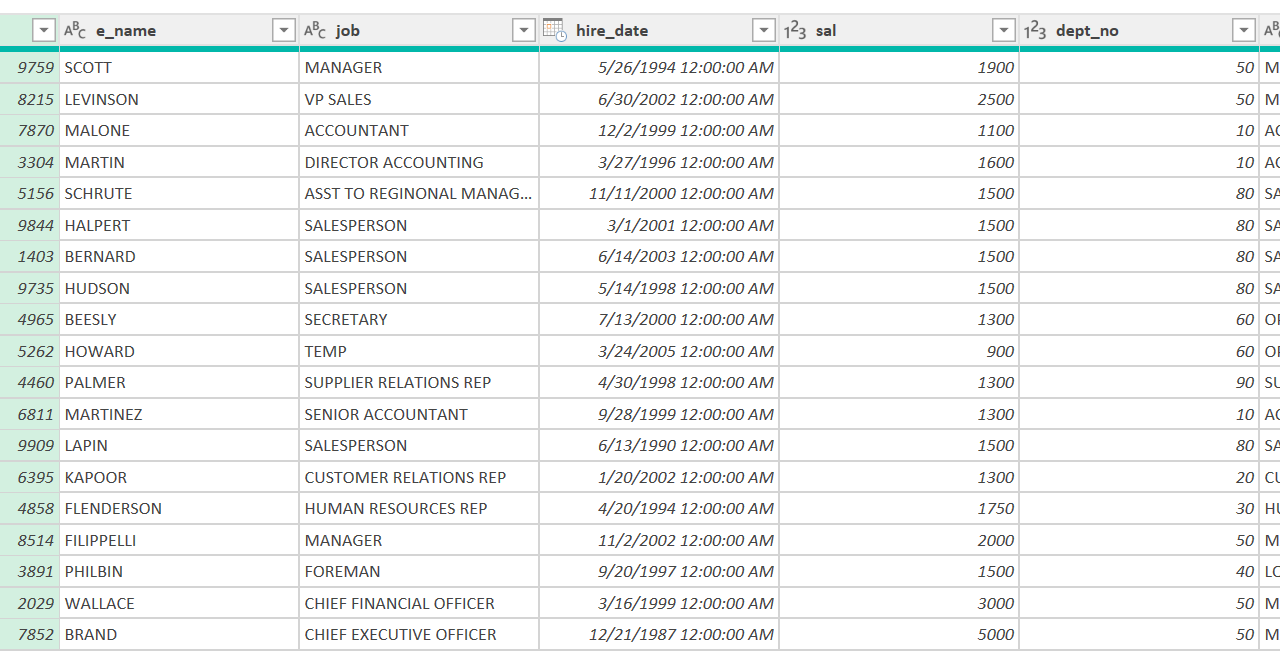
Task: Click hire date 5/26/1994 12:00:00 AM
Action: [659, 68]
